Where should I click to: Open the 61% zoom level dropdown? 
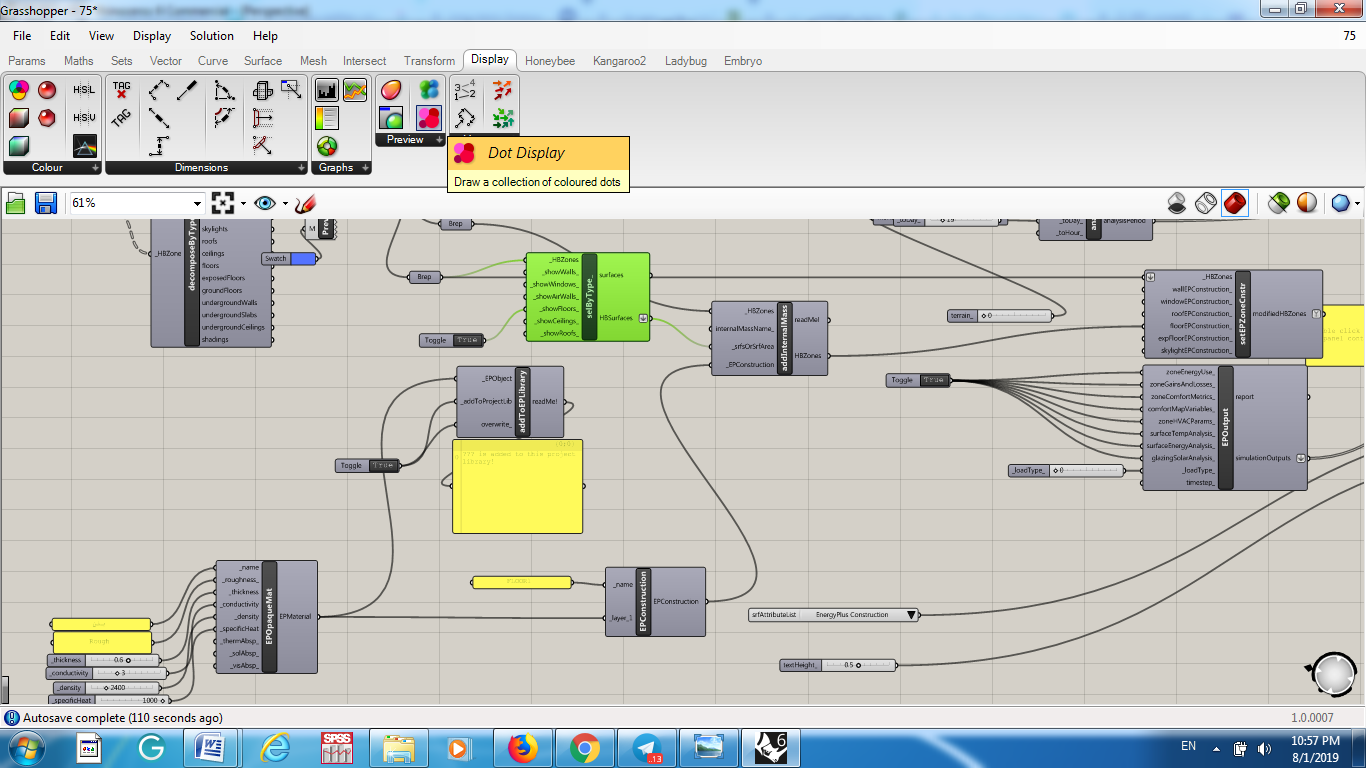coord(197,203)
